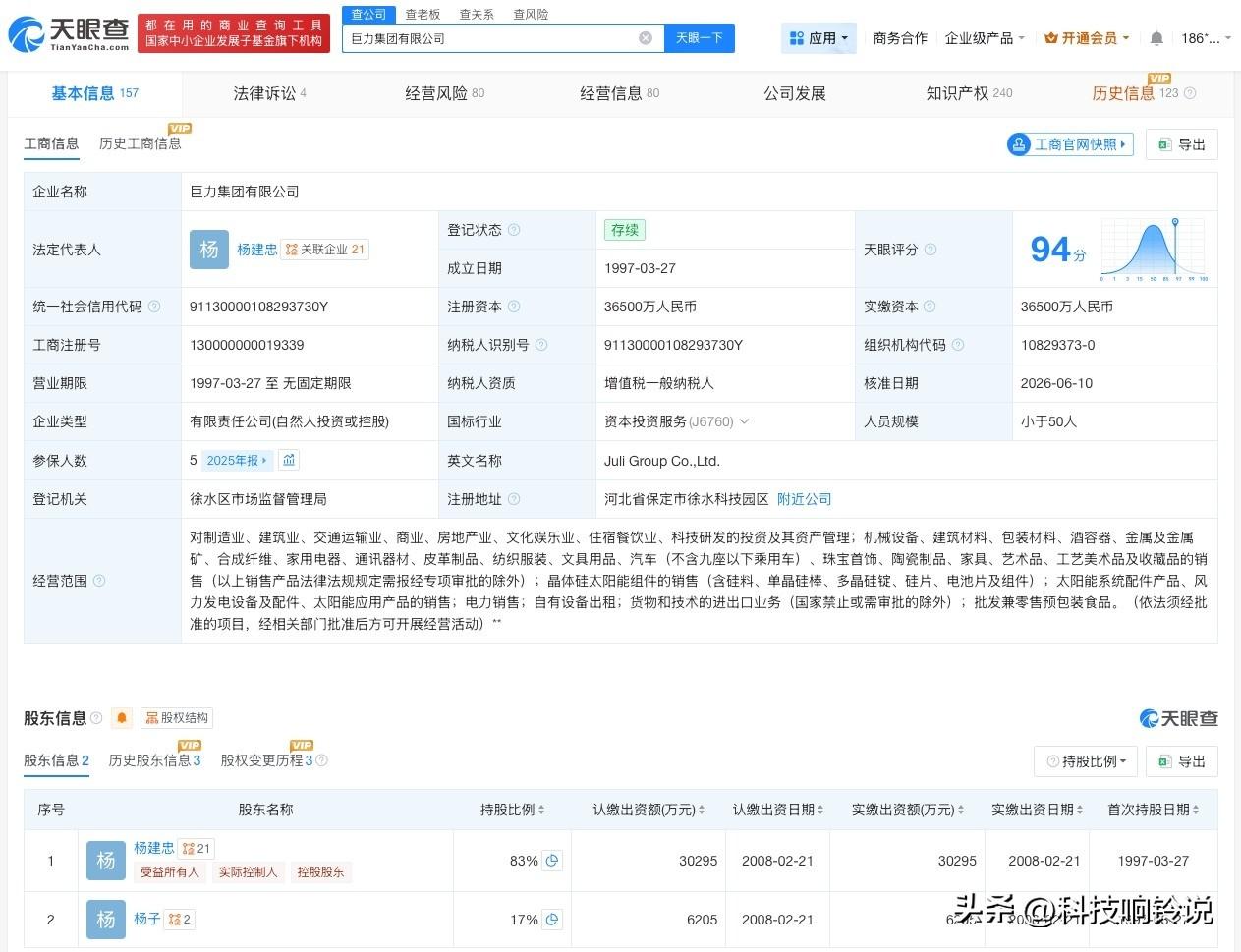Image resolution: width=1241 pixels, height=952 pixels.
Task: Click help icon next to 注册地址
Action: coord(514,499)
